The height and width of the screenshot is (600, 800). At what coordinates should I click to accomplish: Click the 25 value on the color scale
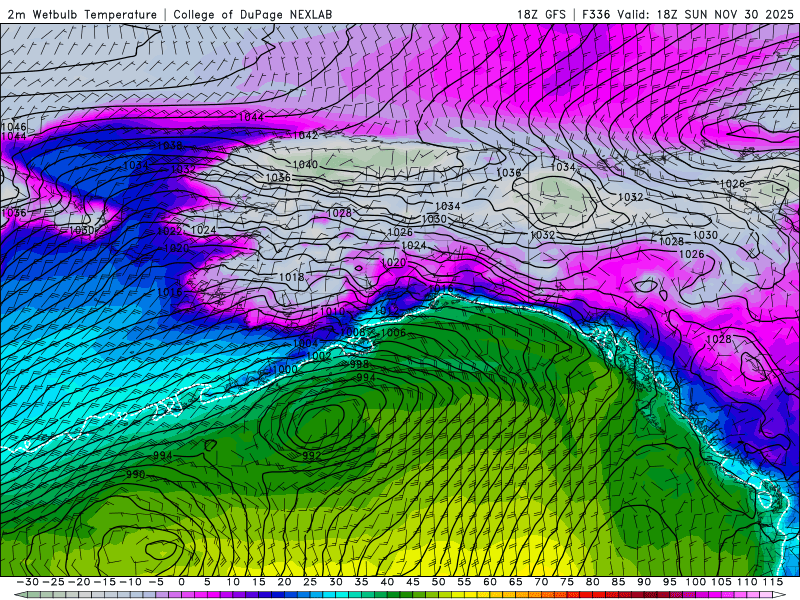(310, 582)
